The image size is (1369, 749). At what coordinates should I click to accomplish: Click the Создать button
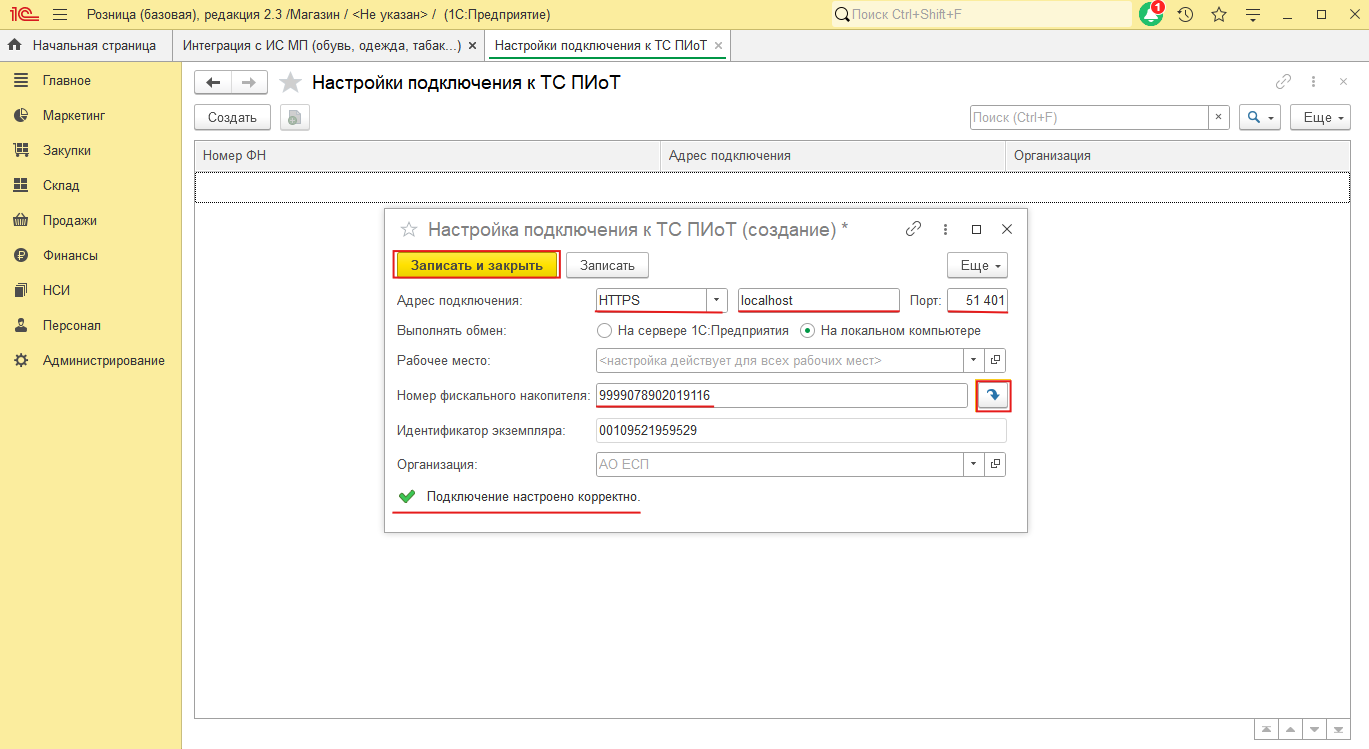232,118
